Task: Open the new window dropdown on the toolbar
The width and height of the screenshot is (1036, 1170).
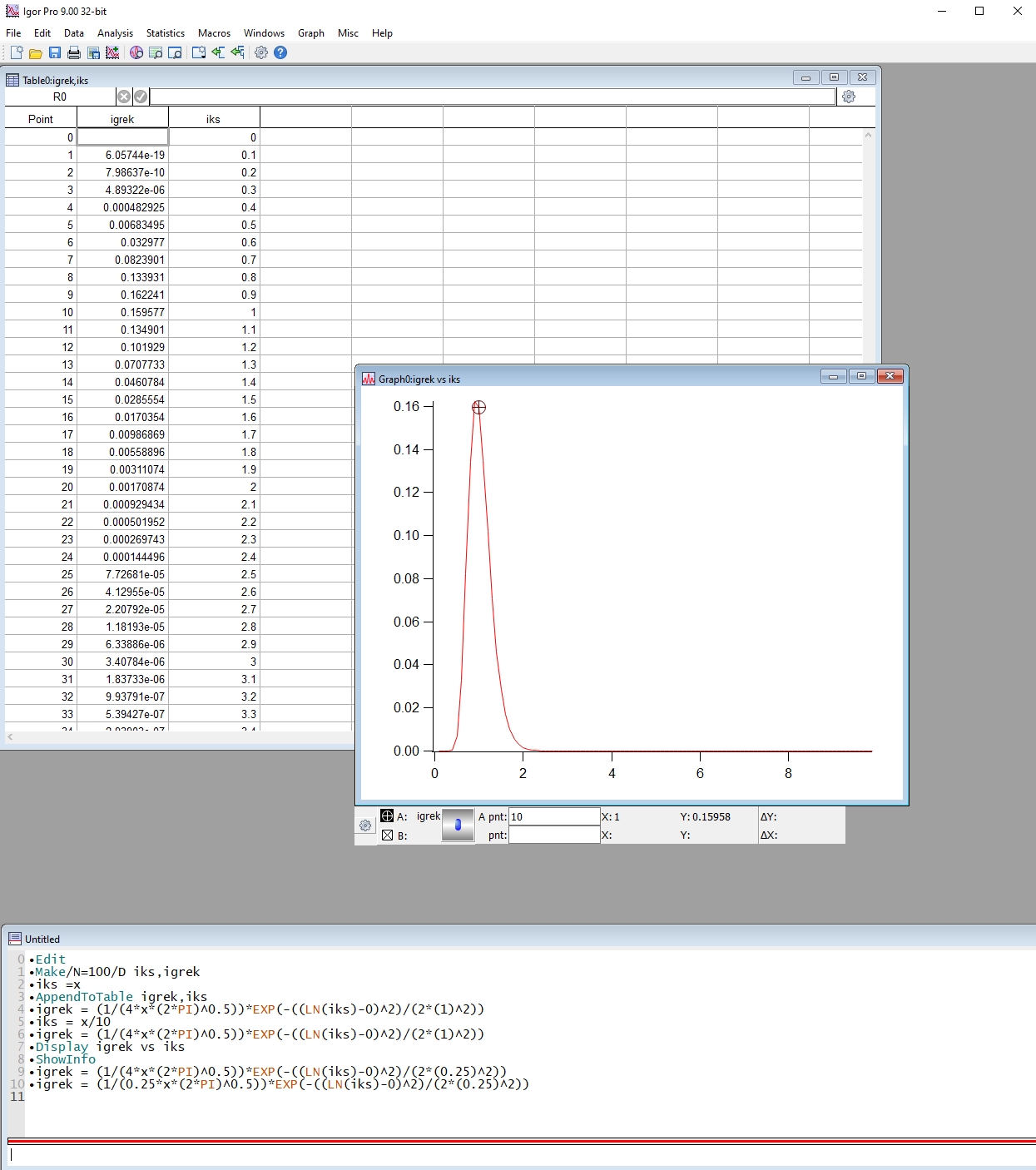Action: click(x=197, y=52)
